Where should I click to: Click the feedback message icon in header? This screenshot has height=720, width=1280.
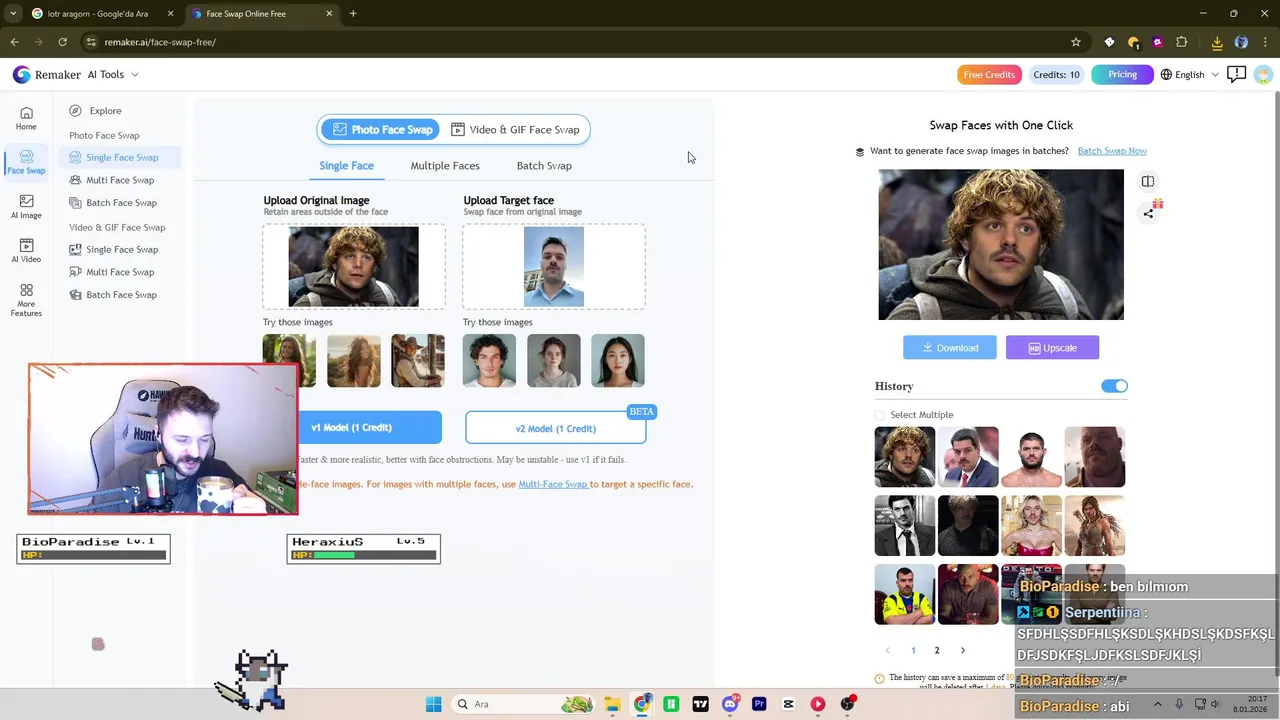(1236, 74)
